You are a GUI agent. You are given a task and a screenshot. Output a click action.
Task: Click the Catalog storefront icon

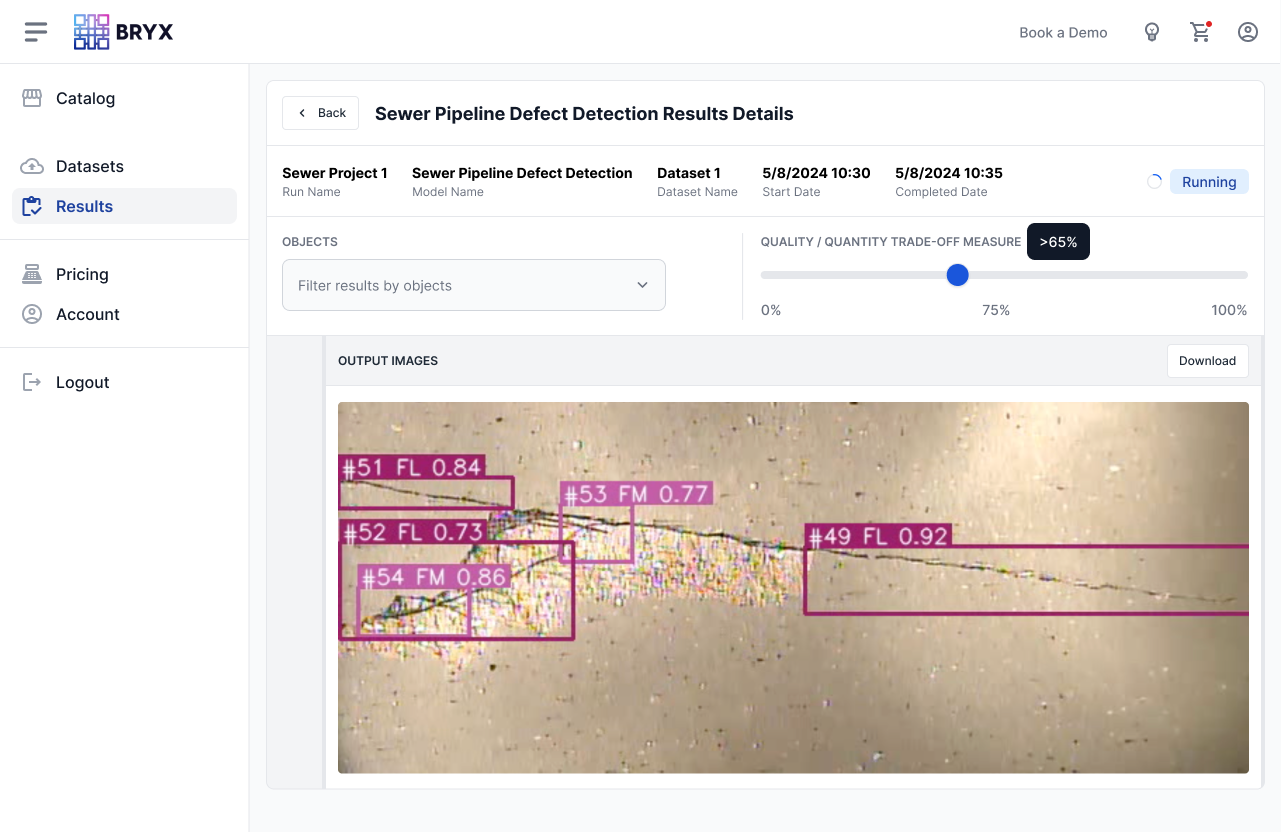coord(32,98)
